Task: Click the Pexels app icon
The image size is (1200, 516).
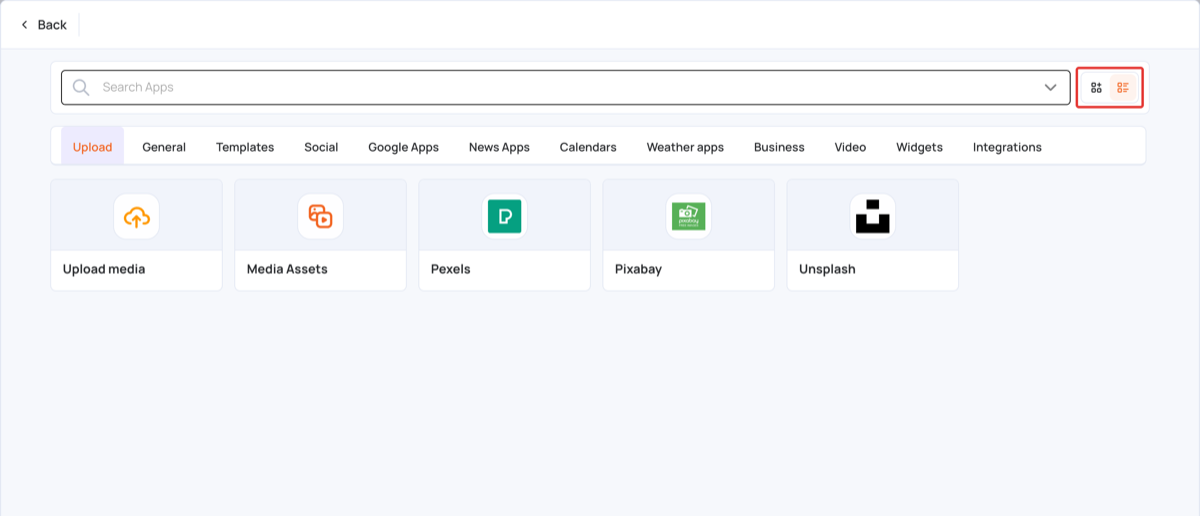Action: tap(505, 216)
